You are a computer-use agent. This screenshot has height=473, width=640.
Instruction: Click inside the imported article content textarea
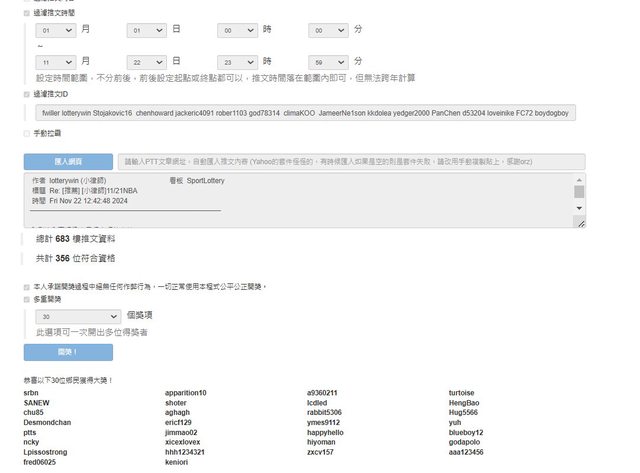point(300,200)
